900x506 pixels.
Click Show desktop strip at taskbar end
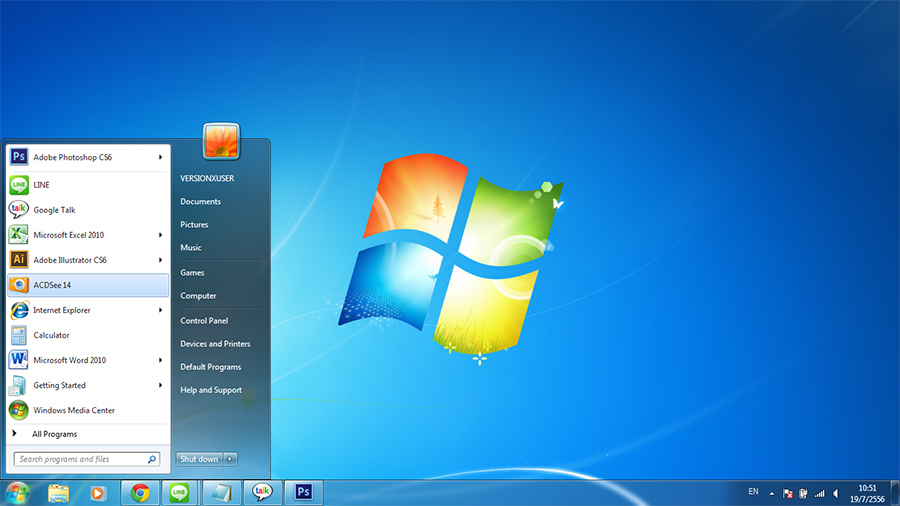click(895, 493)
